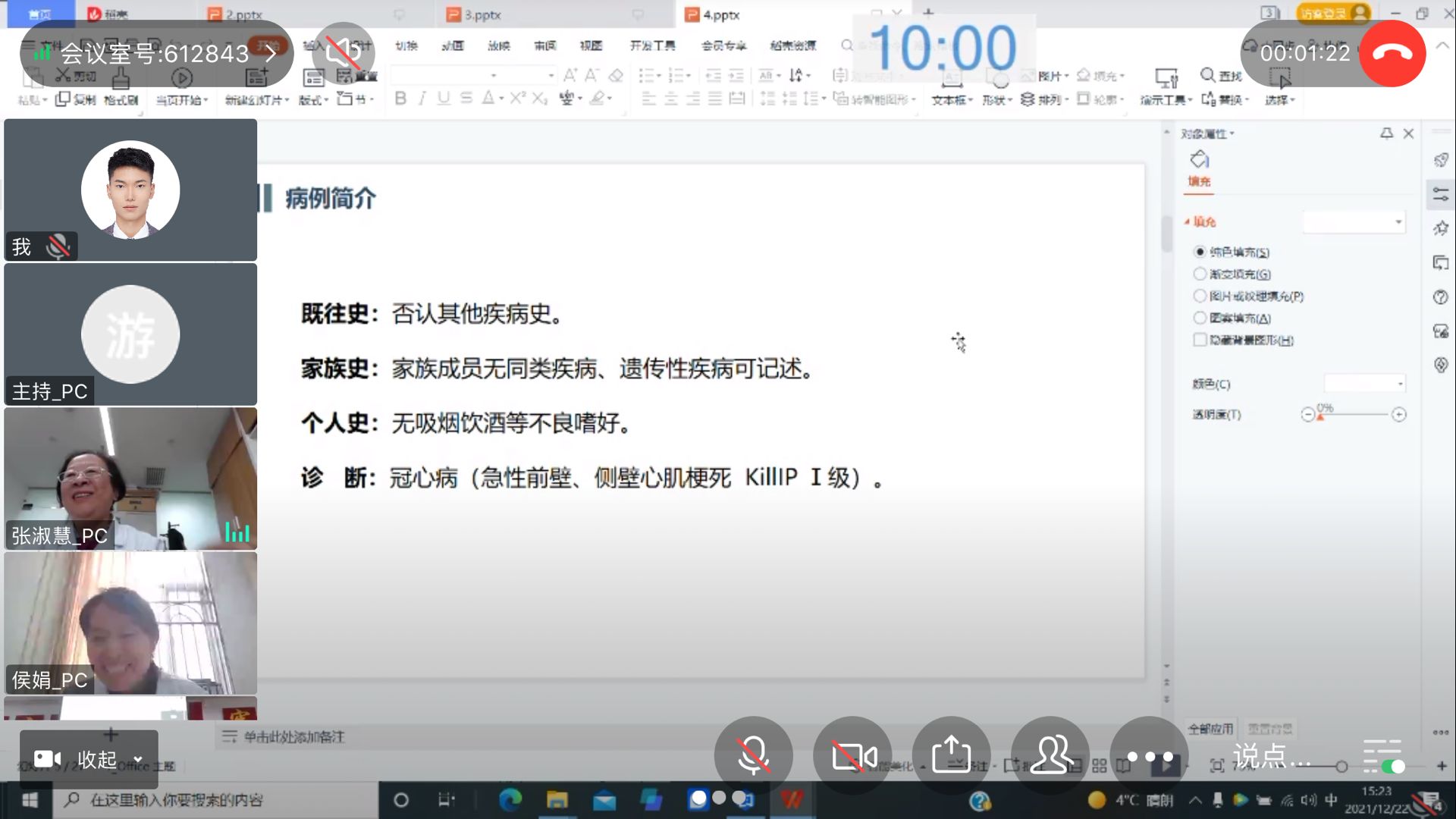Turn on the camera in meeting controls

coord(852,756)
